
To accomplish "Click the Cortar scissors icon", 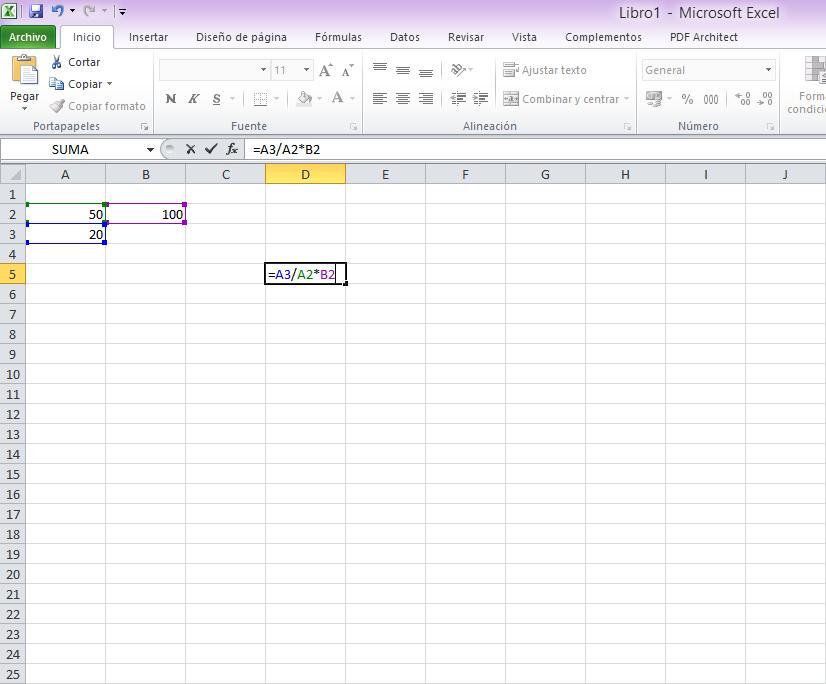I will click(57, 62).
